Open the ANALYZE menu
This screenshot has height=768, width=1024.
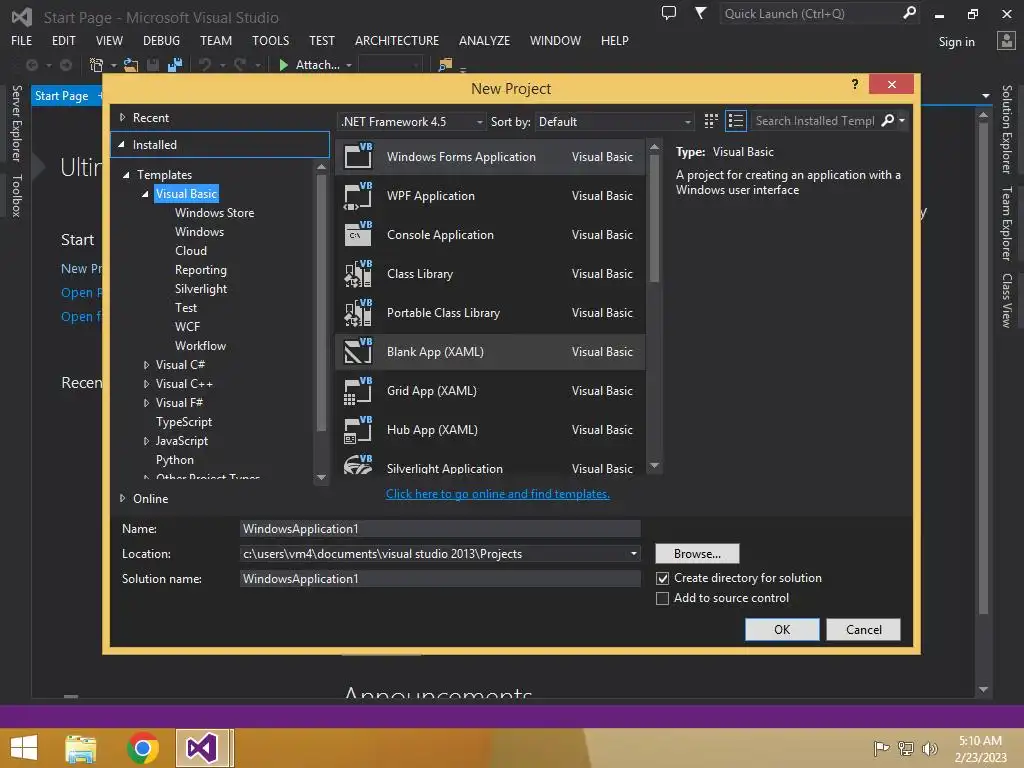[485, 40]
